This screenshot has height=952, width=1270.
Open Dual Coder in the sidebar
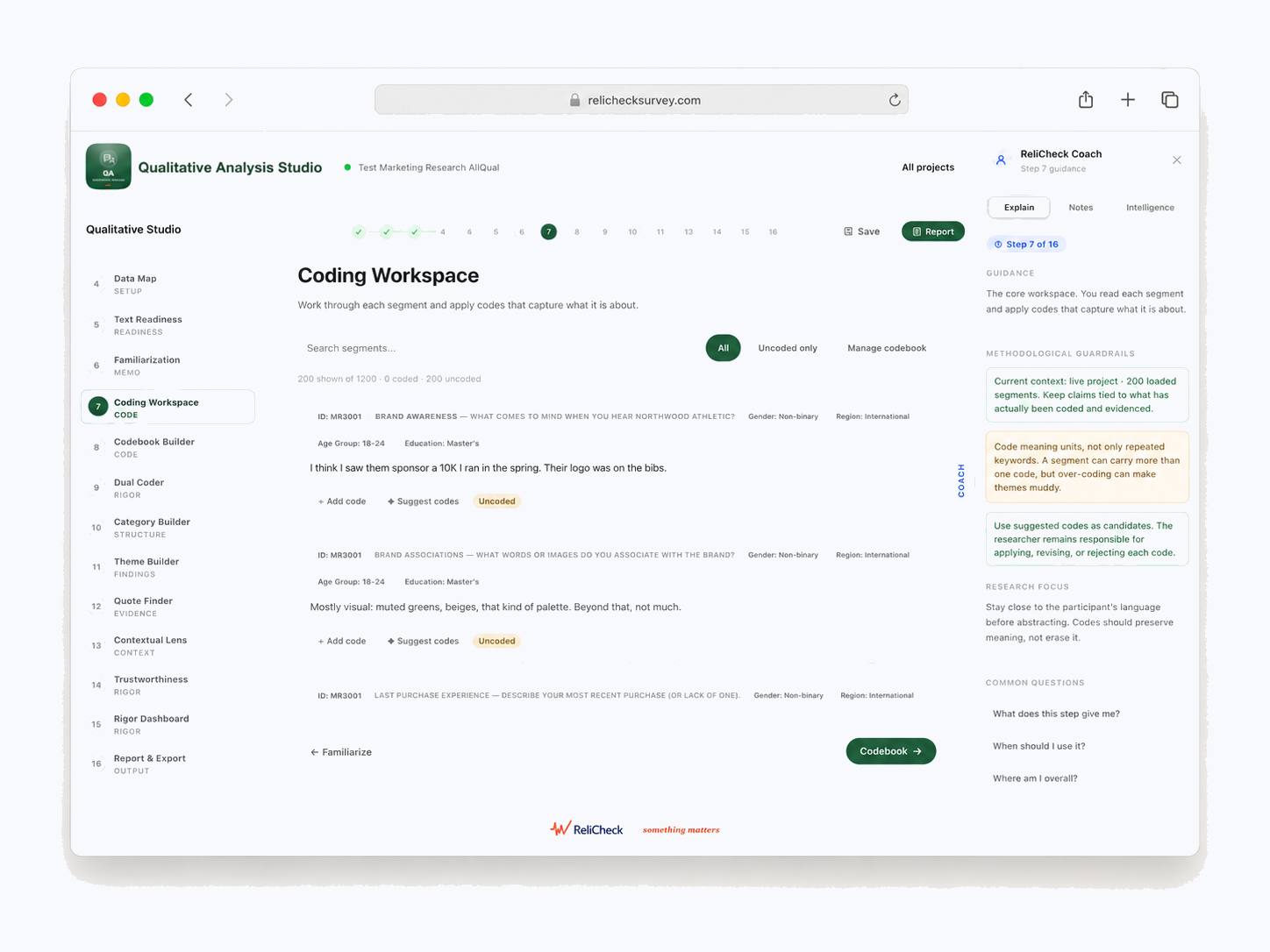tap(168, 488)
